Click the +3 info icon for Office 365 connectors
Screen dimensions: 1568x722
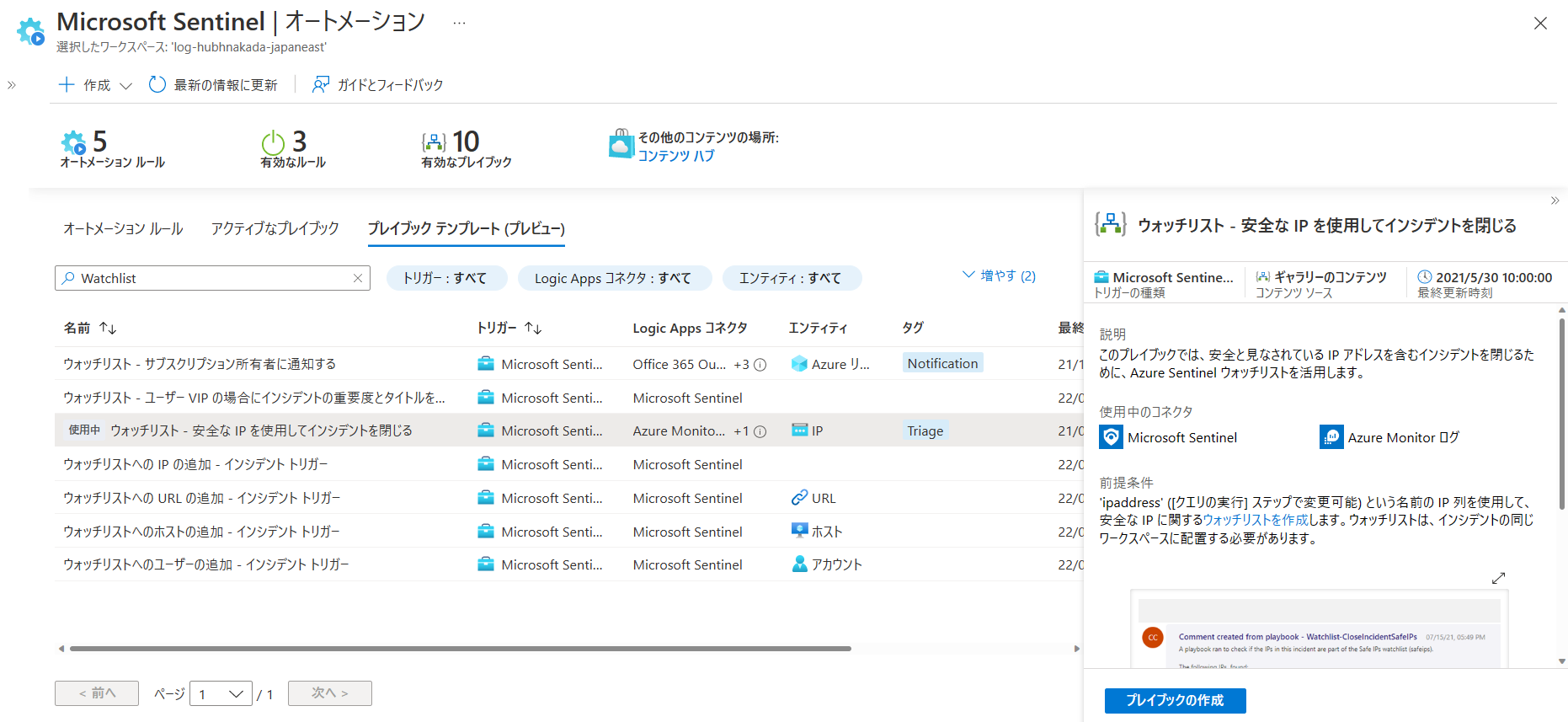pos(760,365)
